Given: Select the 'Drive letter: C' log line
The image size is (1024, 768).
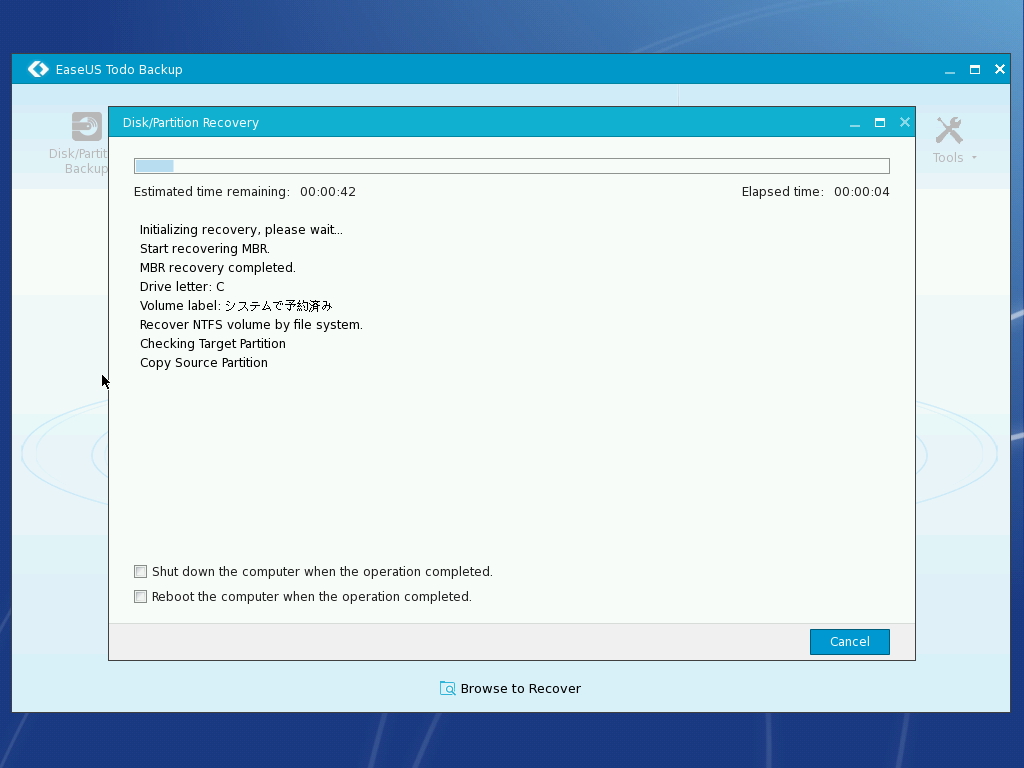Looking at the screenshot, I should (x=182, y=287).
